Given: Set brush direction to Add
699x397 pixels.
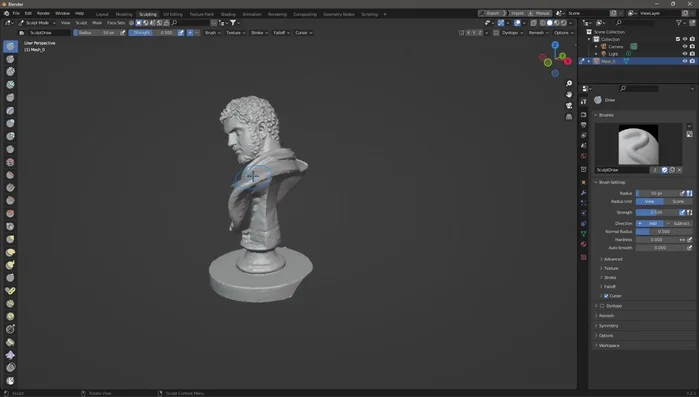Looking at the screenshot, I should (650, 223).
